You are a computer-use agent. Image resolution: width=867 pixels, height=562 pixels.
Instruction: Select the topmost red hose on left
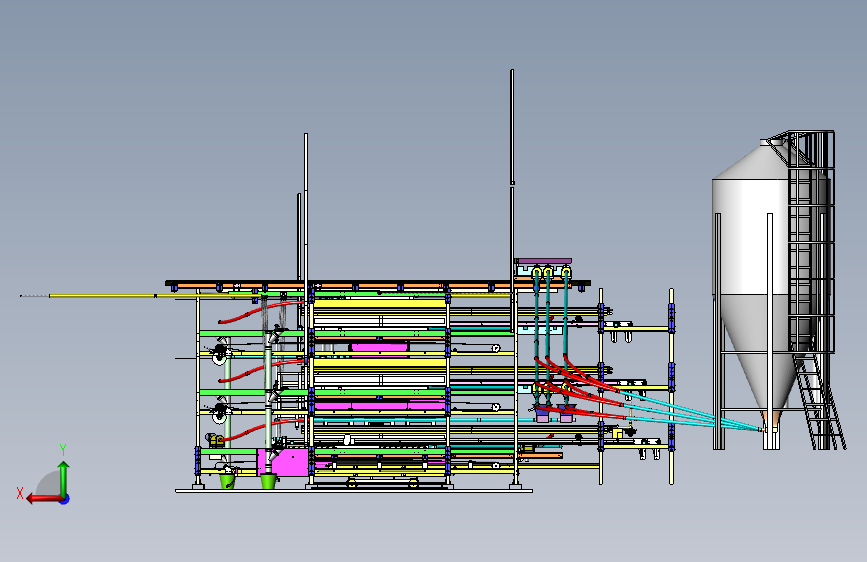coord(261,311)
